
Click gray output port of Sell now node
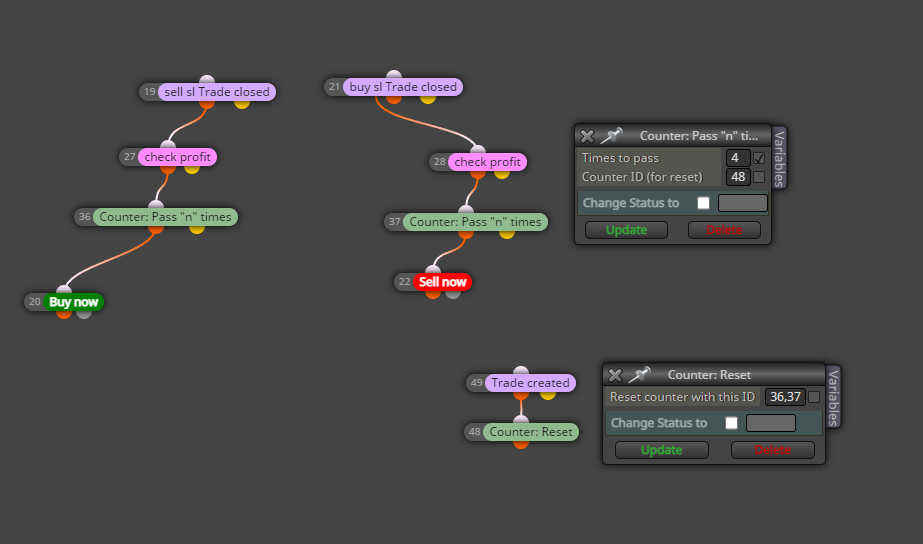pos(453,294)
